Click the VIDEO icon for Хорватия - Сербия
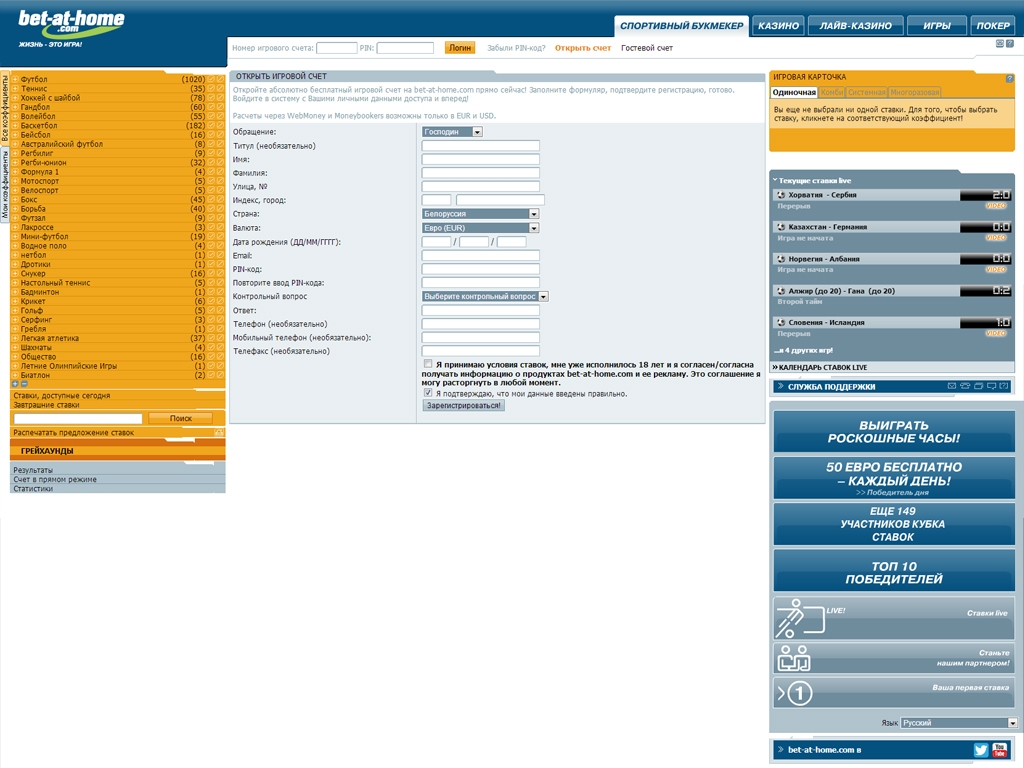Viewport: 1024px width, 768px height. coord(996,206)
